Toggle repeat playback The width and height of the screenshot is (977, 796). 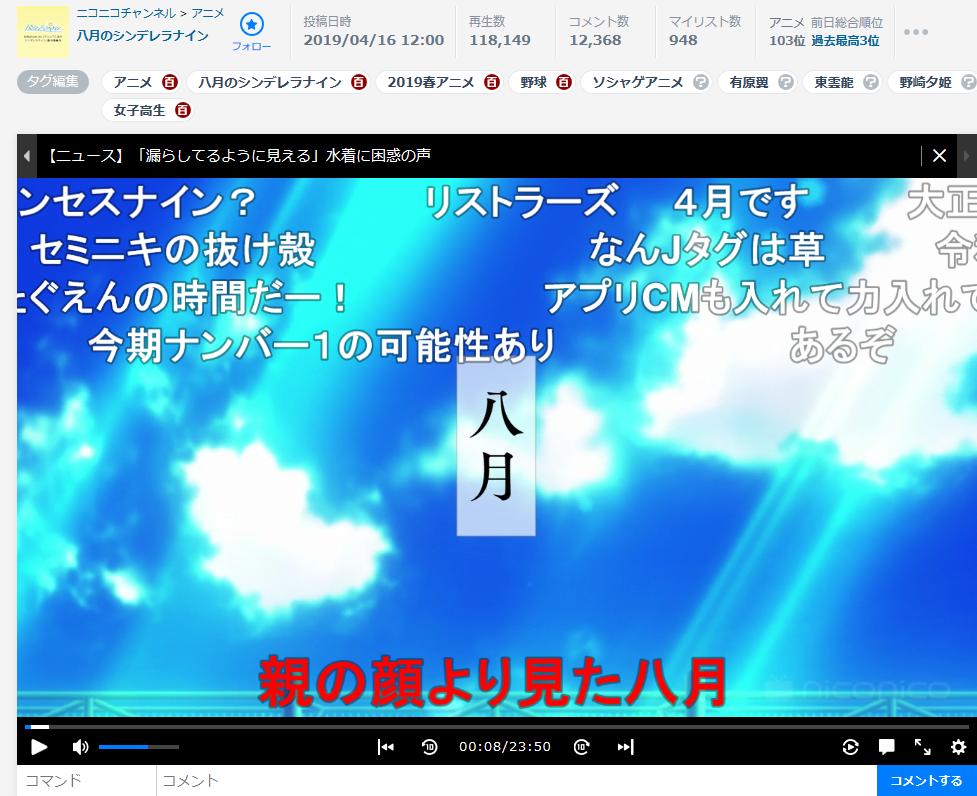pos(851,746)
